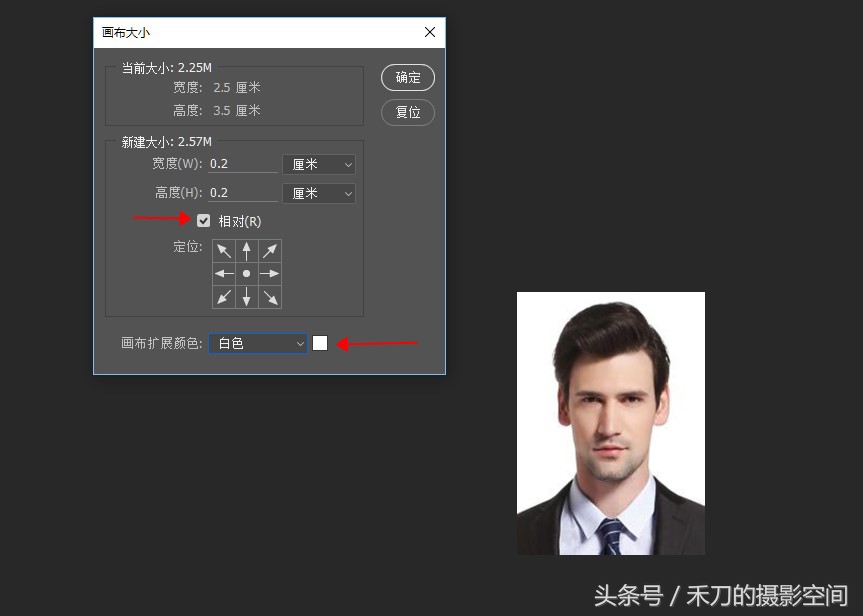Click the center anchor dot in 定位 grid

click(247, 273)
